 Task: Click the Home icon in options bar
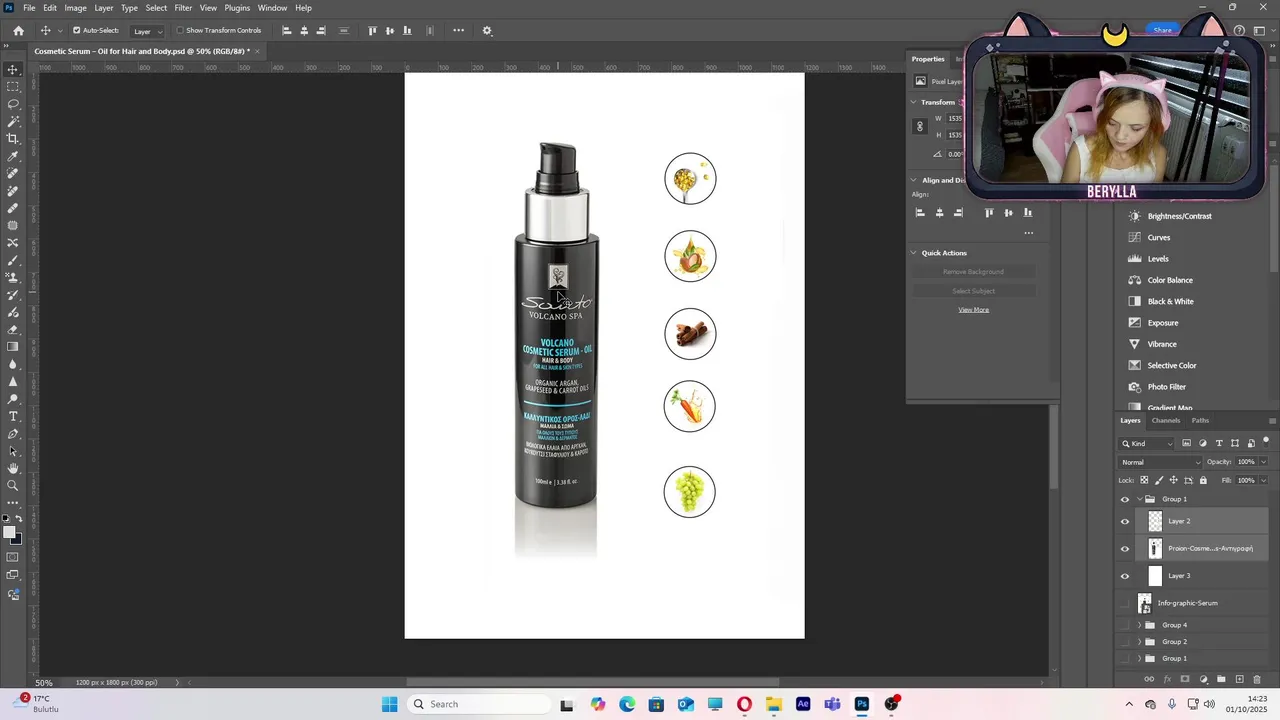coord(18,30)
